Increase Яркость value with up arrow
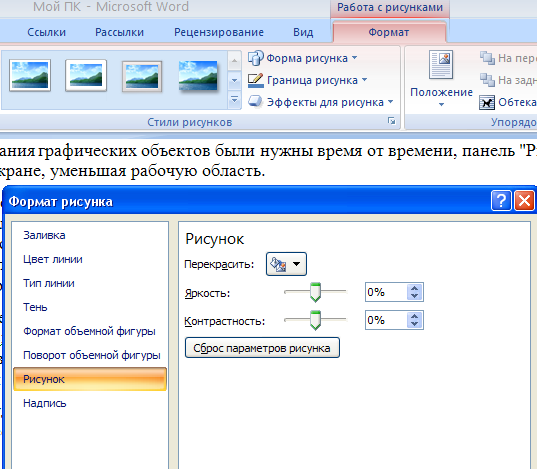 coord(414,288)
